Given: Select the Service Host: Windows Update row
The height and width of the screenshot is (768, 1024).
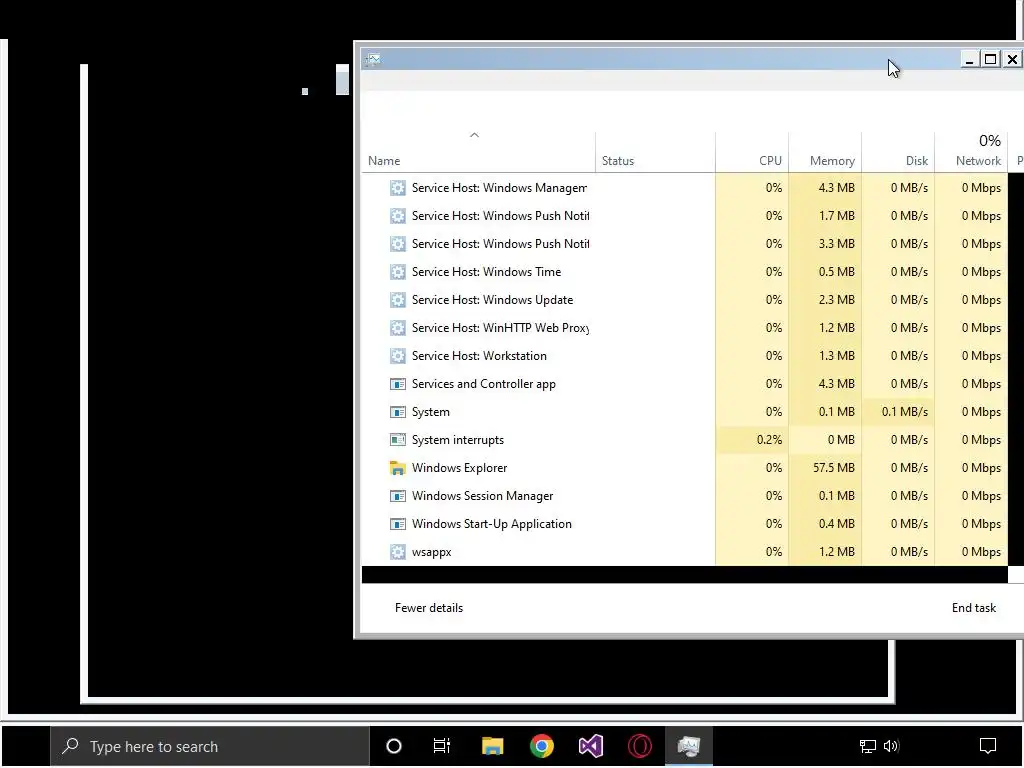Looking at the screenshot, I should (x=684, y=300).
